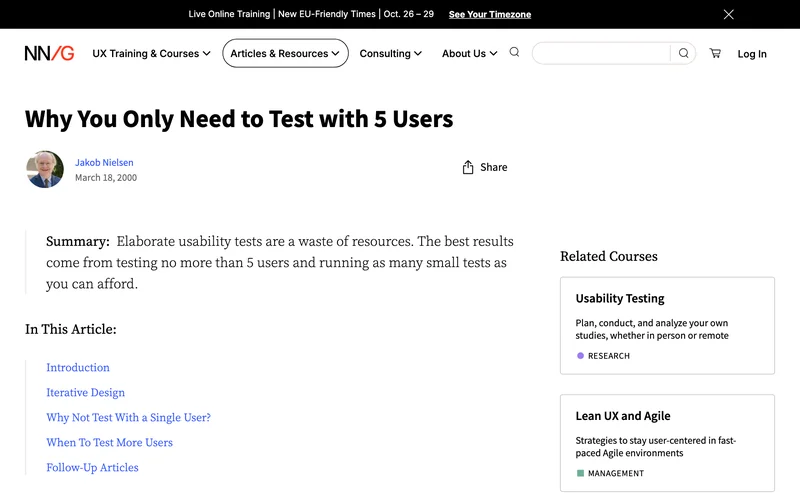Click the search magnifier icon beside About Us
The image size is (800, 500).
(514, 52)
